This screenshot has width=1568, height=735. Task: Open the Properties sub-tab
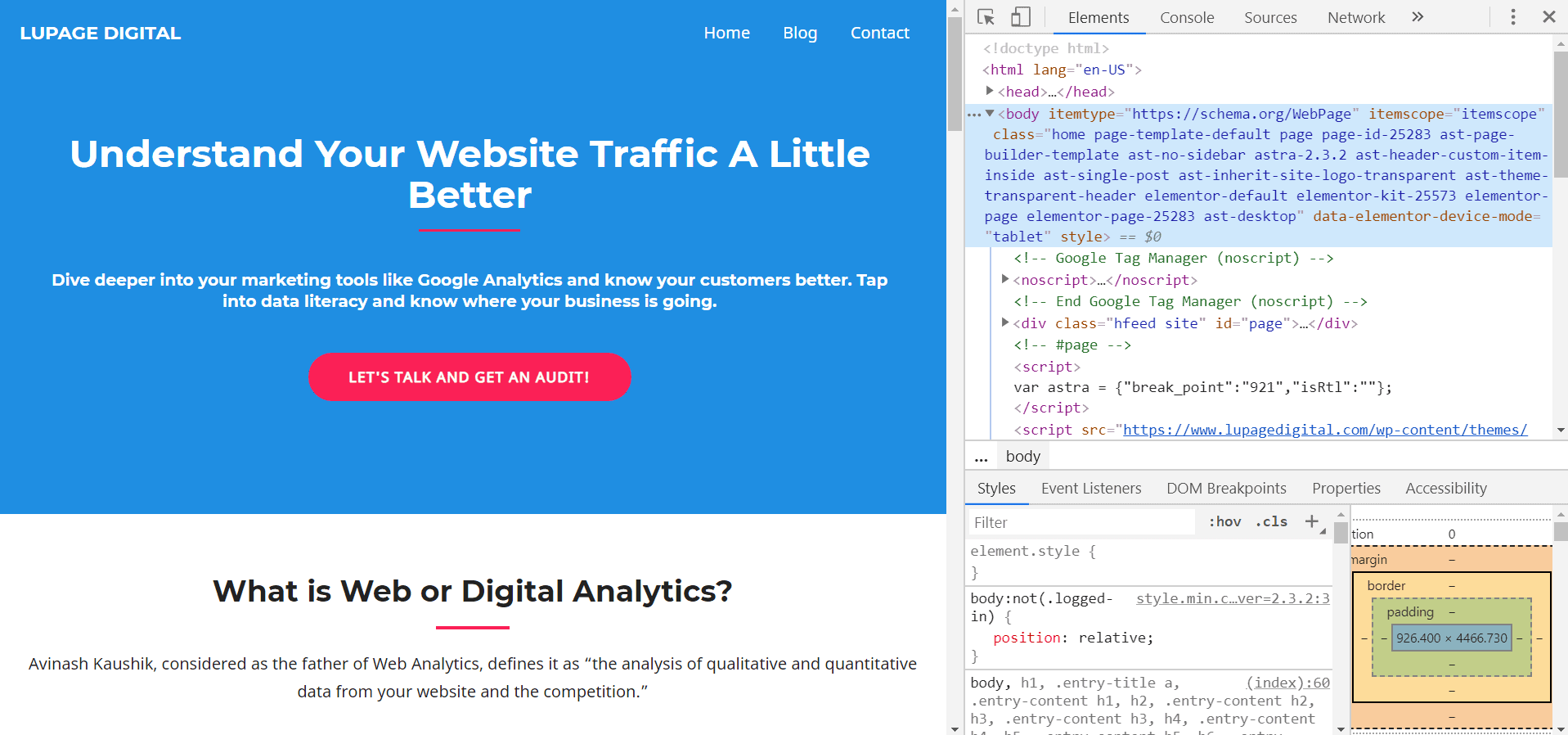(1346, 488)
